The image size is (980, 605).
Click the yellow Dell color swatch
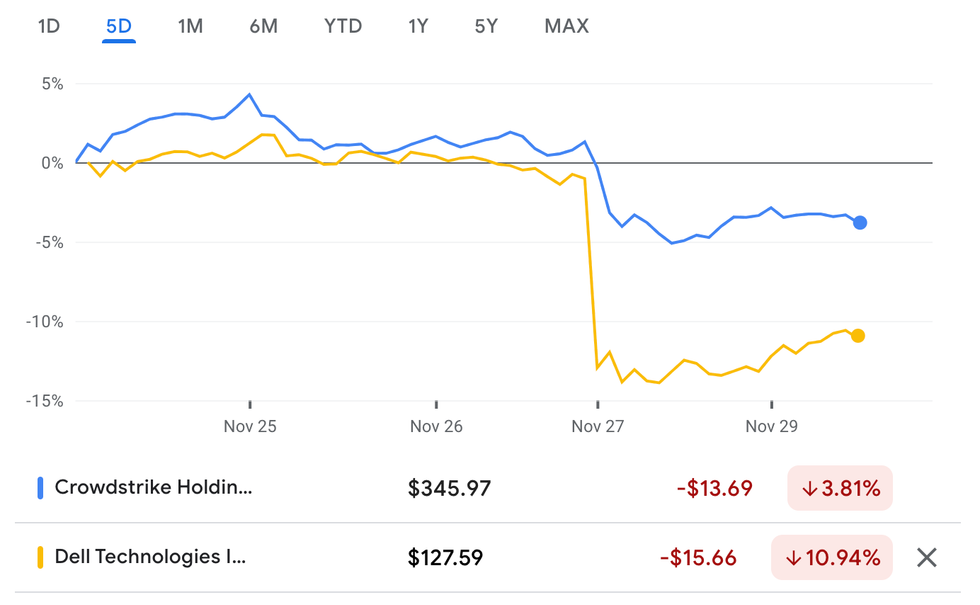[x=40, y=557]
